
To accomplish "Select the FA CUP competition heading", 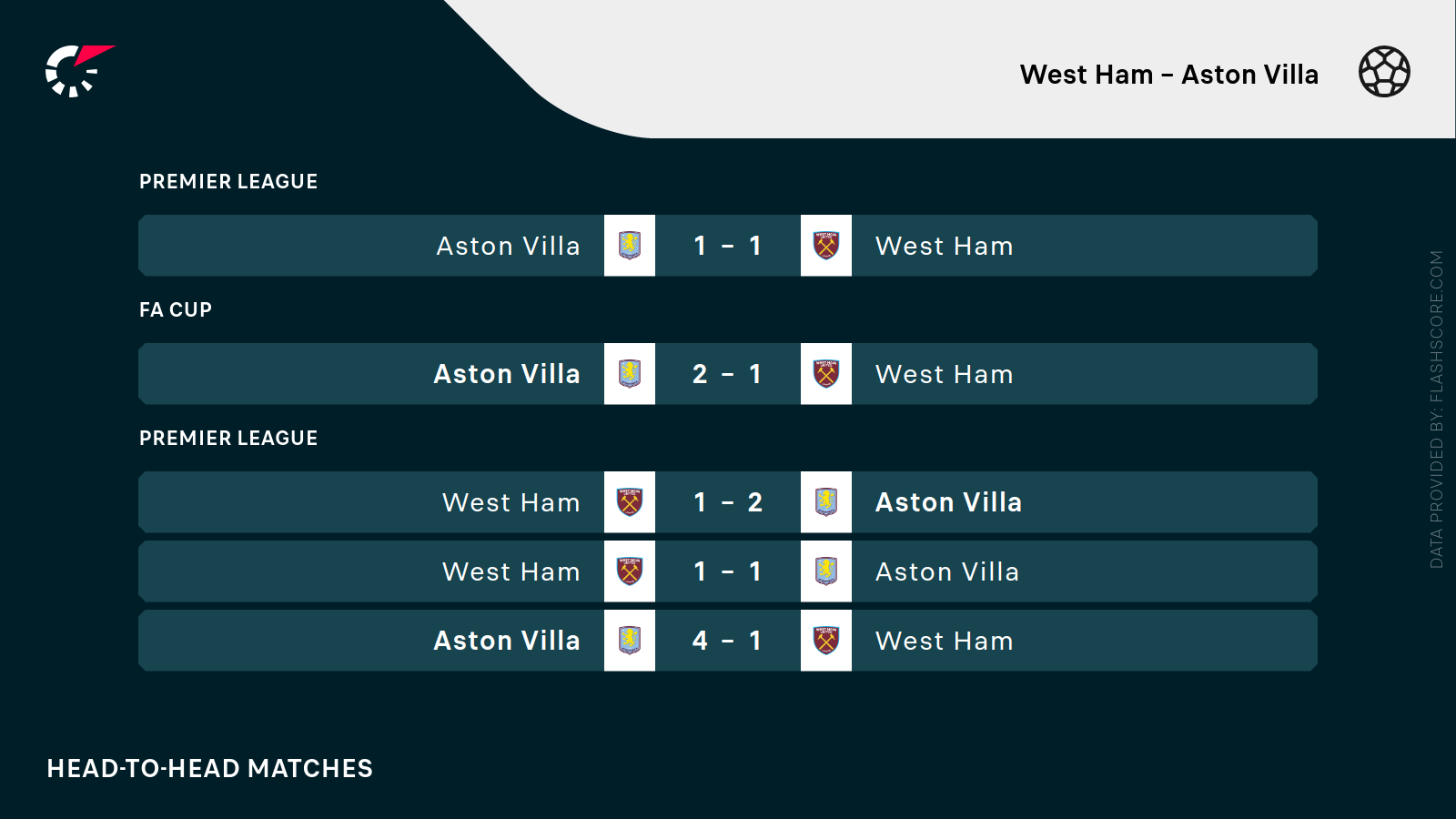I will click(x=176, y=310).
